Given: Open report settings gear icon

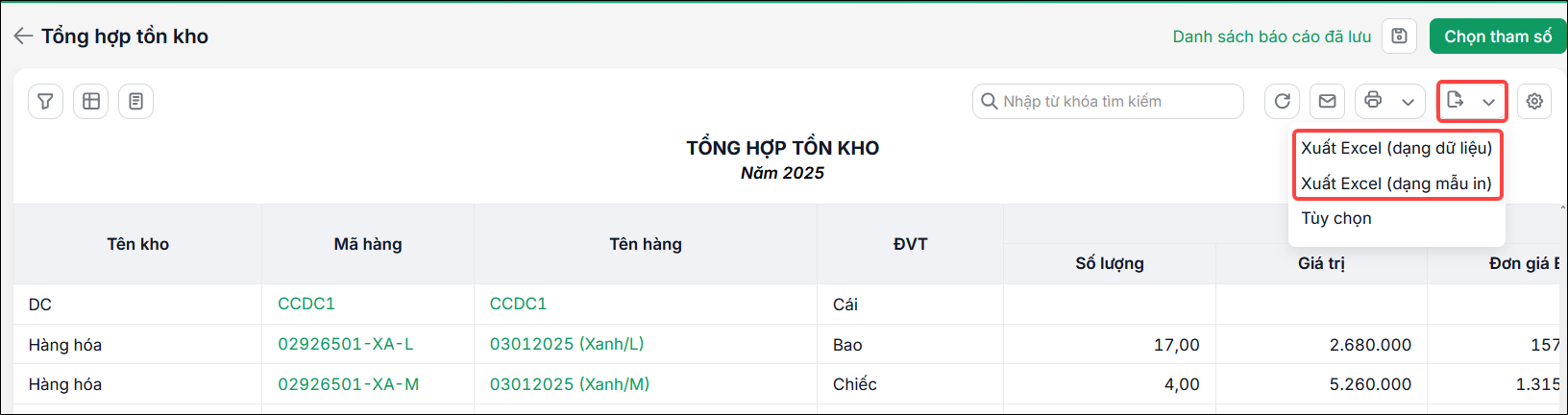Looking at the screenshot, I should (x=1534, y=101).
